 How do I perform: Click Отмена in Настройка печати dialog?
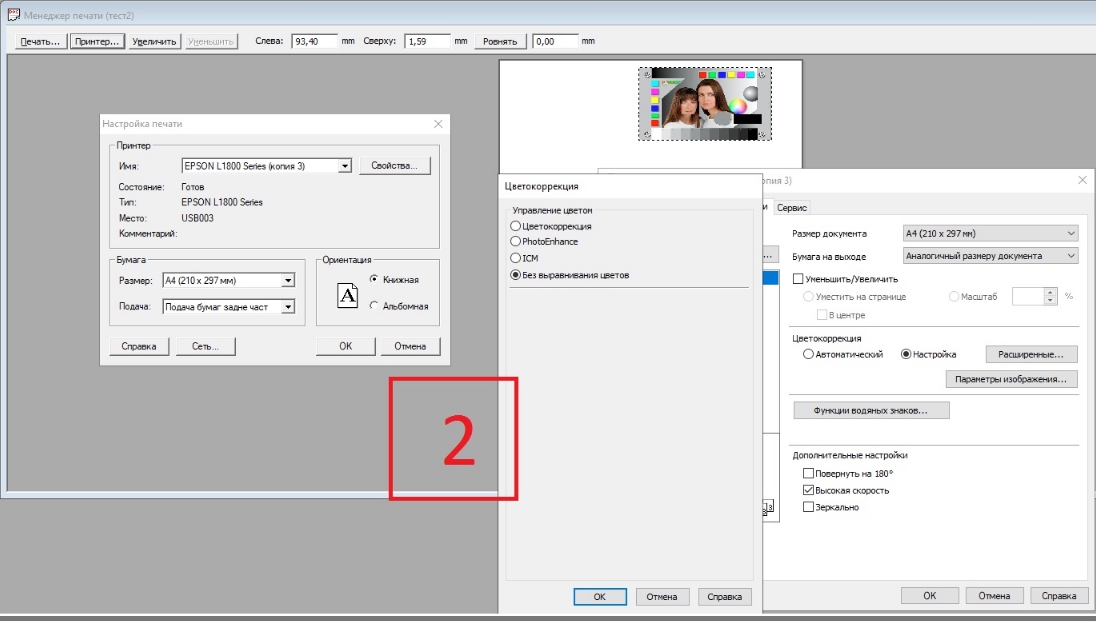pyautogui.click(x=410, y=346)
